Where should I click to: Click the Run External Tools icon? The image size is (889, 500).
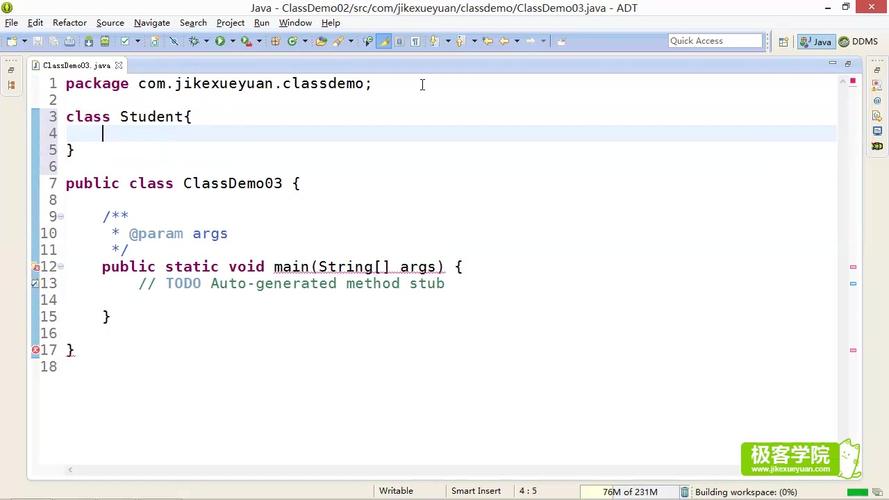coord(246,41)
